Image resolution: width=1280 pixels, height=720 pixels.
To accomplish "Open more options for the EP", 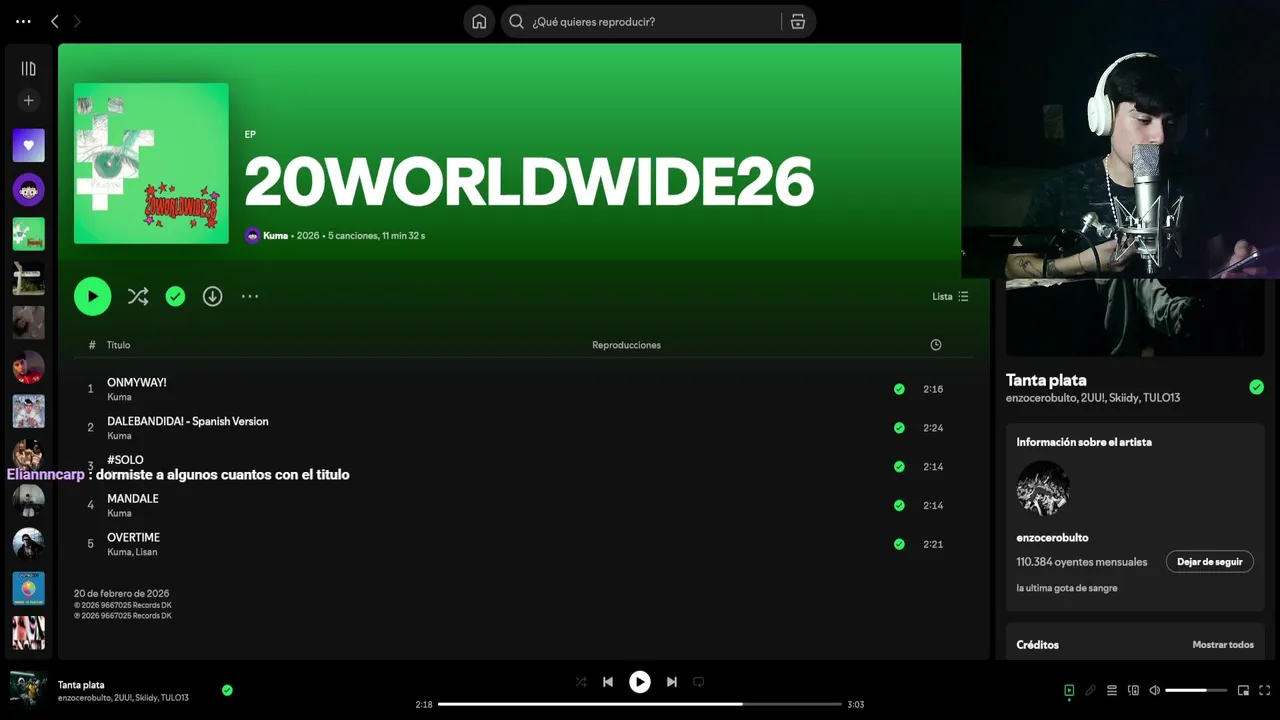I will click(250, 296).
